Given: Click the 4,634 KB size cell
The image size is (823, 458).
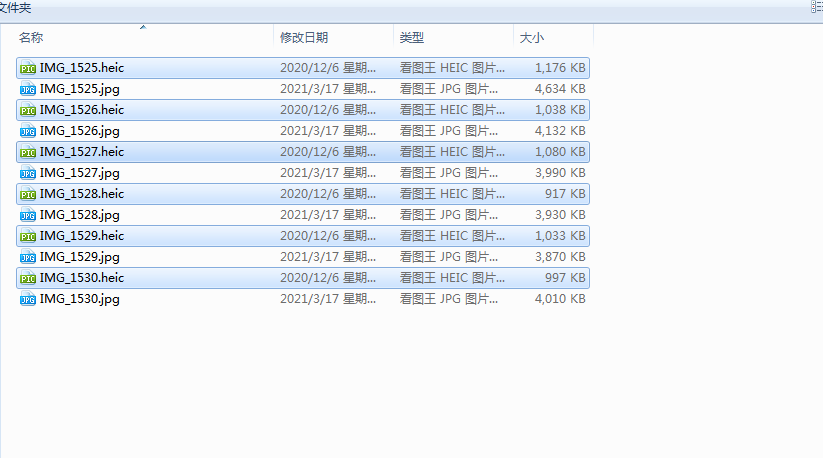Looking at the screenshot, I should click(560, 89).
